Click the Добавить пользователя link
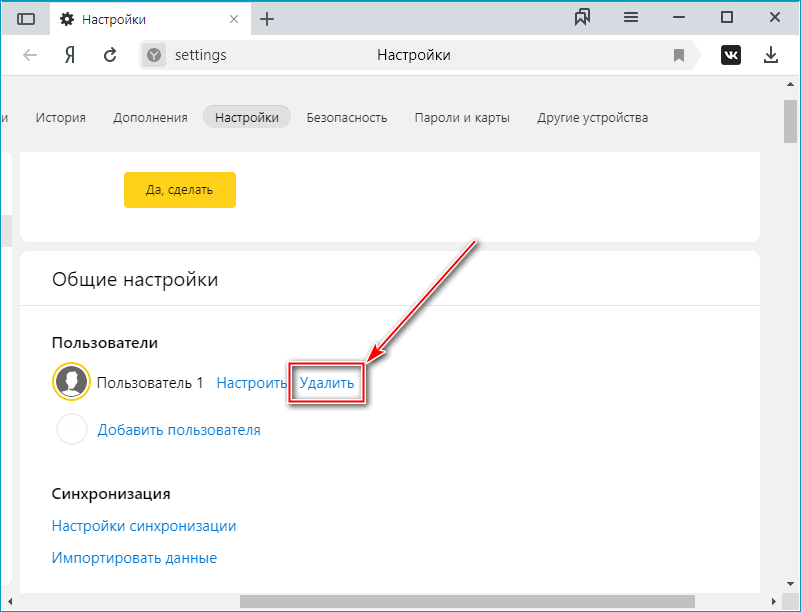This screenshot has width=801, height=612. [x=179, y=430]
